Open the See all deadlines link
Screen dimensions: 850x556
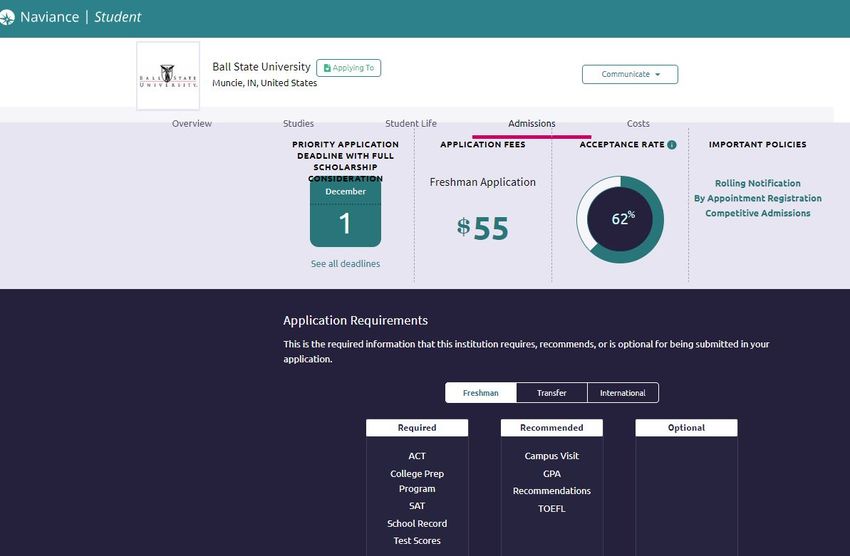click(x=345, y=264)
